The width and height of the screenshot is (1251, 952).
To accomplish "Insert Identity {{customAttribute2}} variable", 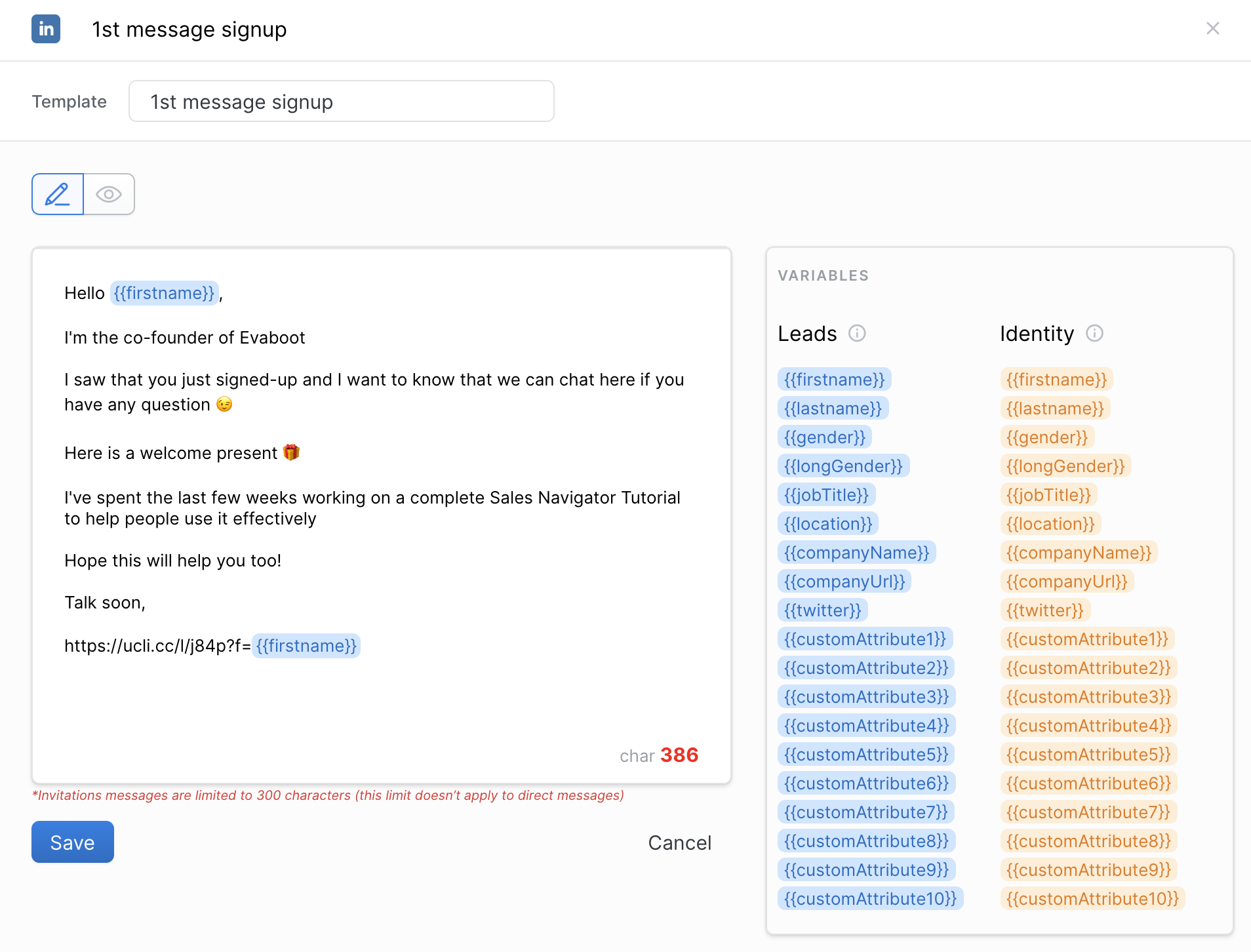I will [x=1089, y=668].
